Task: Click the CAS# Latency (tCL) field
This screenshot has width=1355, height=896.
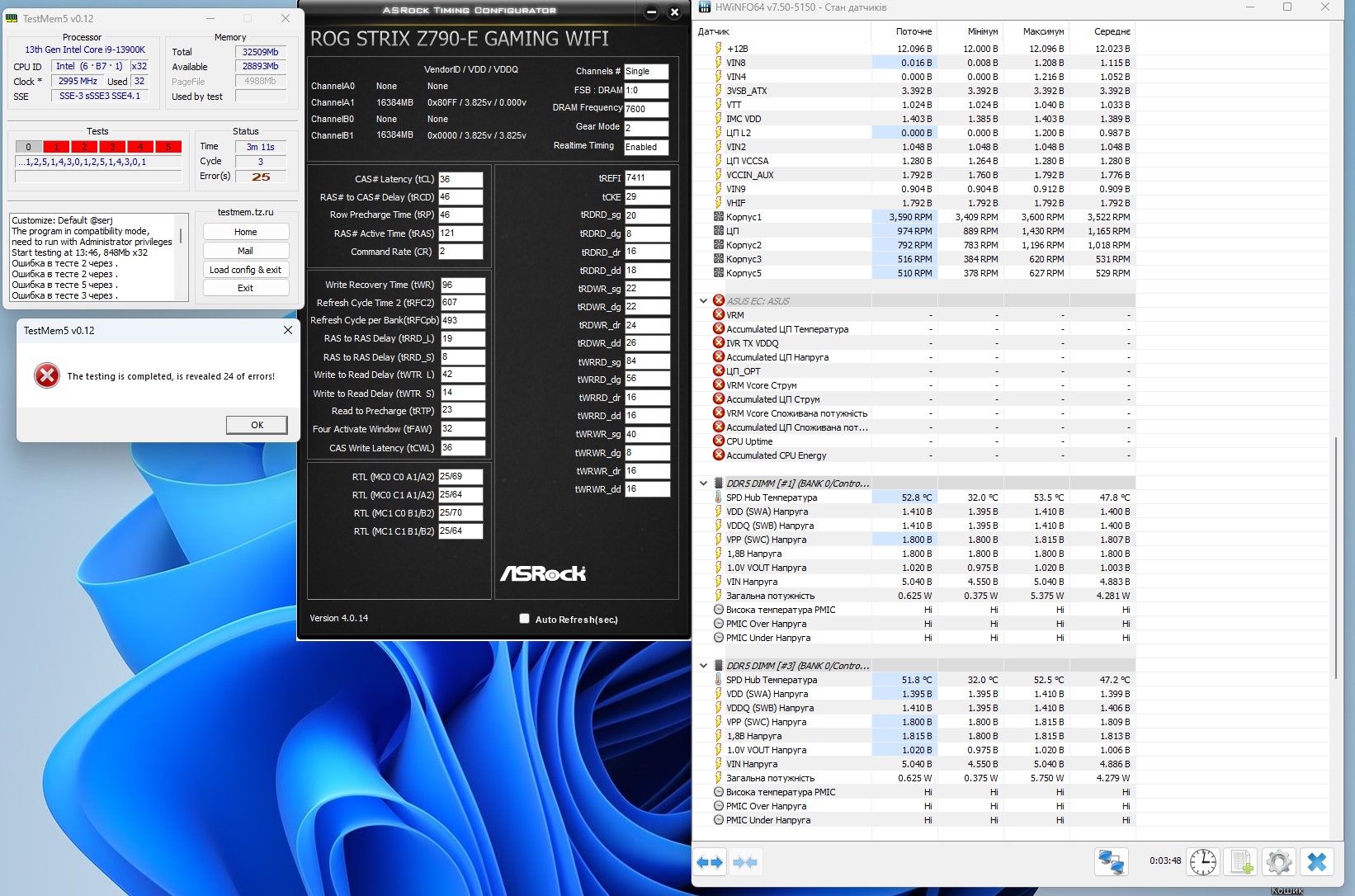Action: (x=460, y=179)
